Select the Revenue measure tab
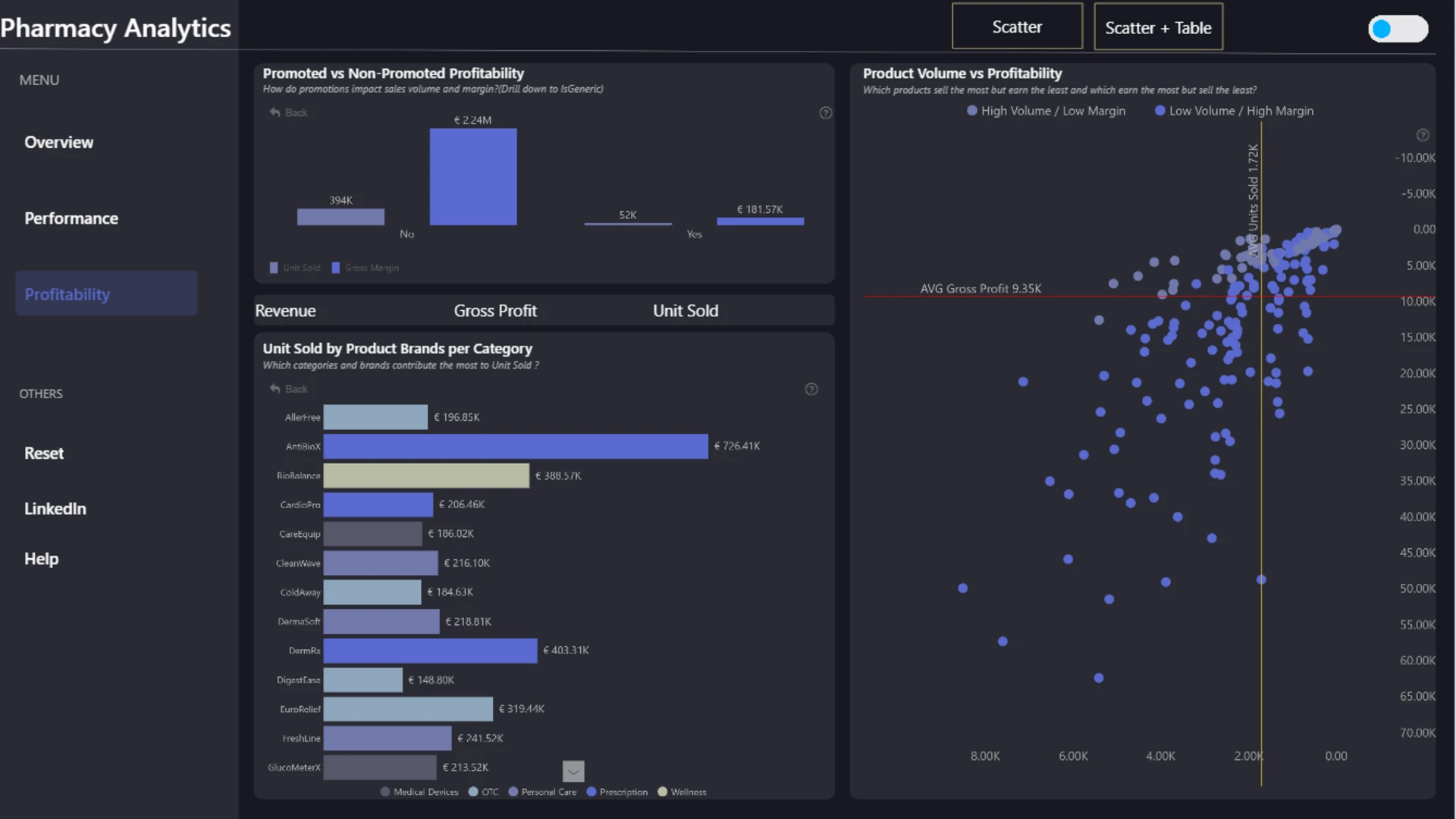This screenshot has height=819, width=1456. pos(285,311)
